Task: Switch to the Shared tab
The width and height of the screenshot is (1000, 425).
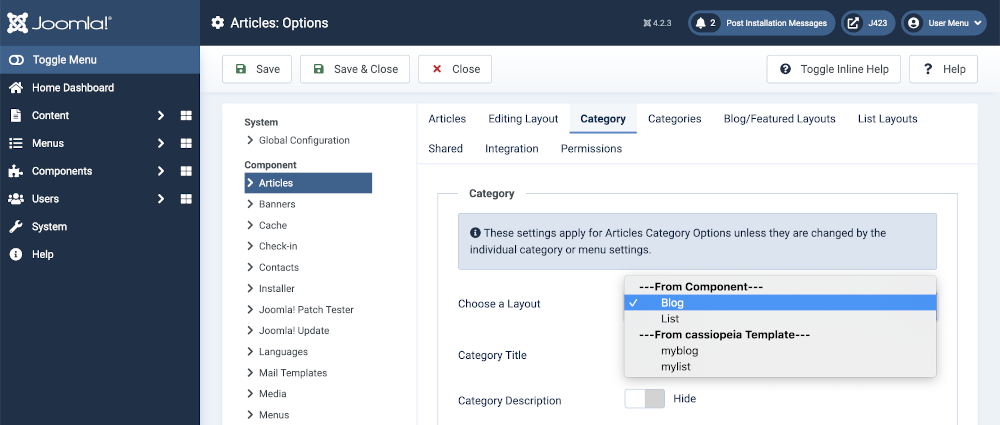Action: (x=445, y=149)
